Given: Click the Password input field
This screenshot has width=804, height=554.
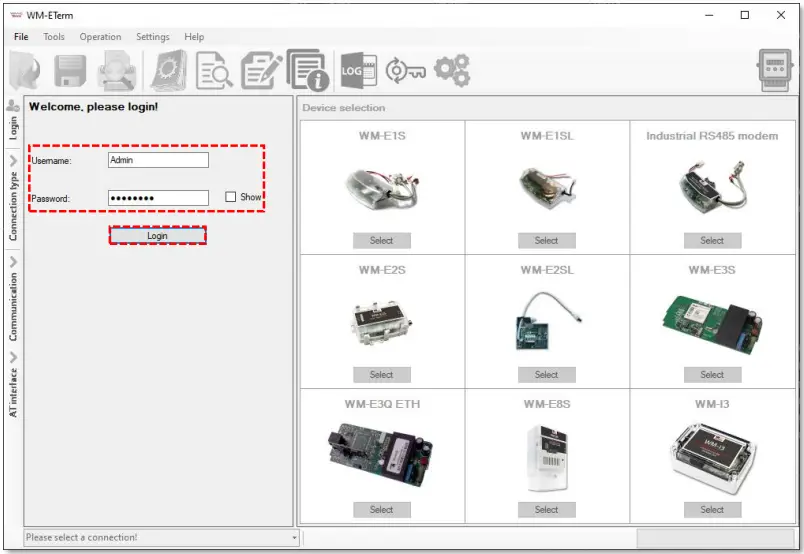Looking at the screenshot, I should (x=158, y=198).
